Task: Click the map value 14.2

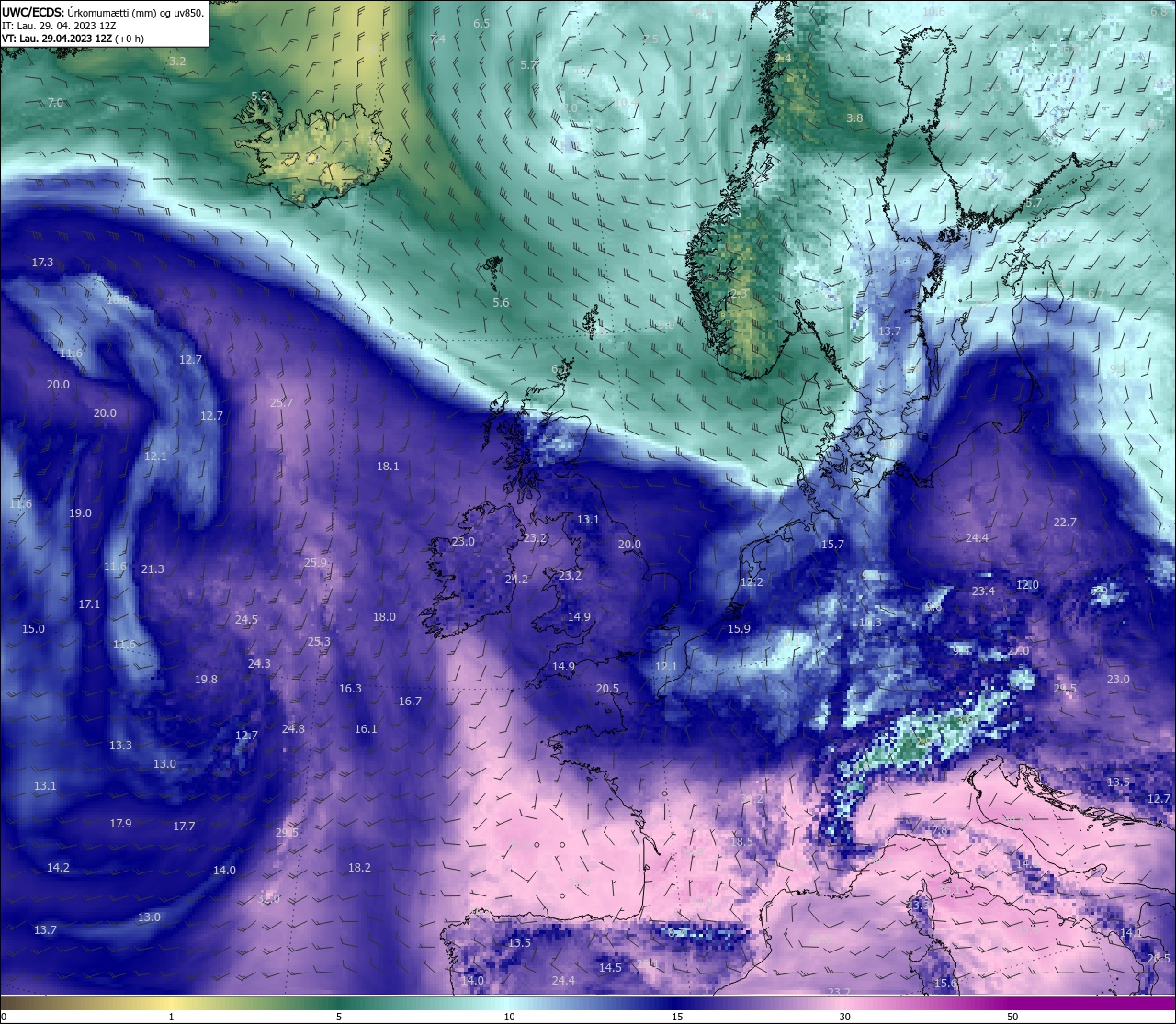Action: 58,868
